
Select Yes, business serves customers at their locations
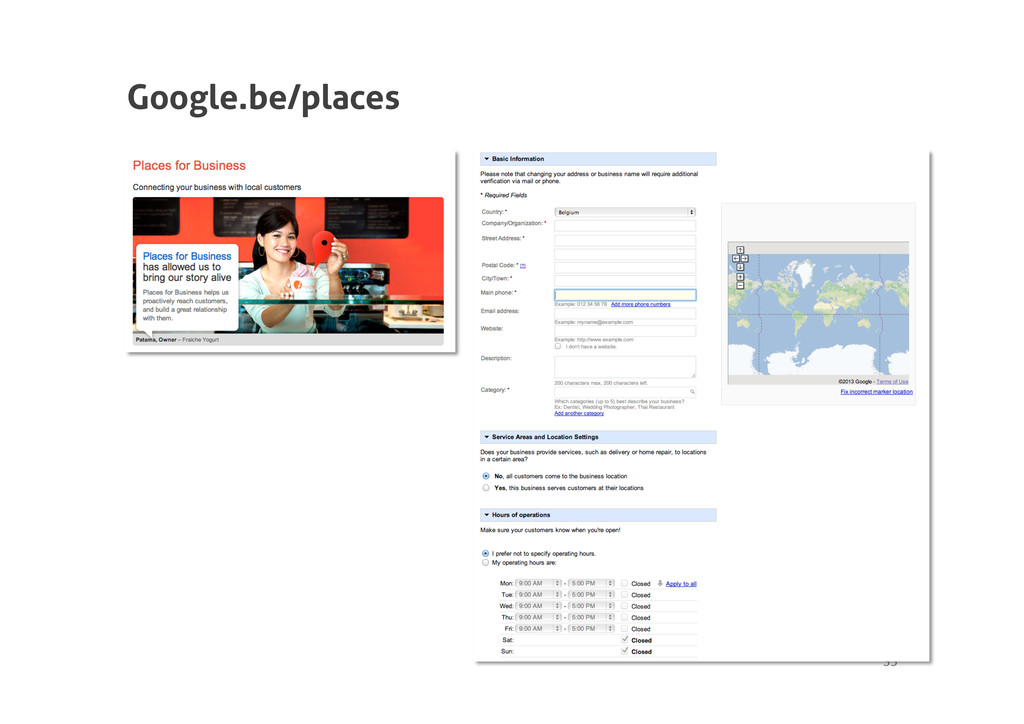486,488
